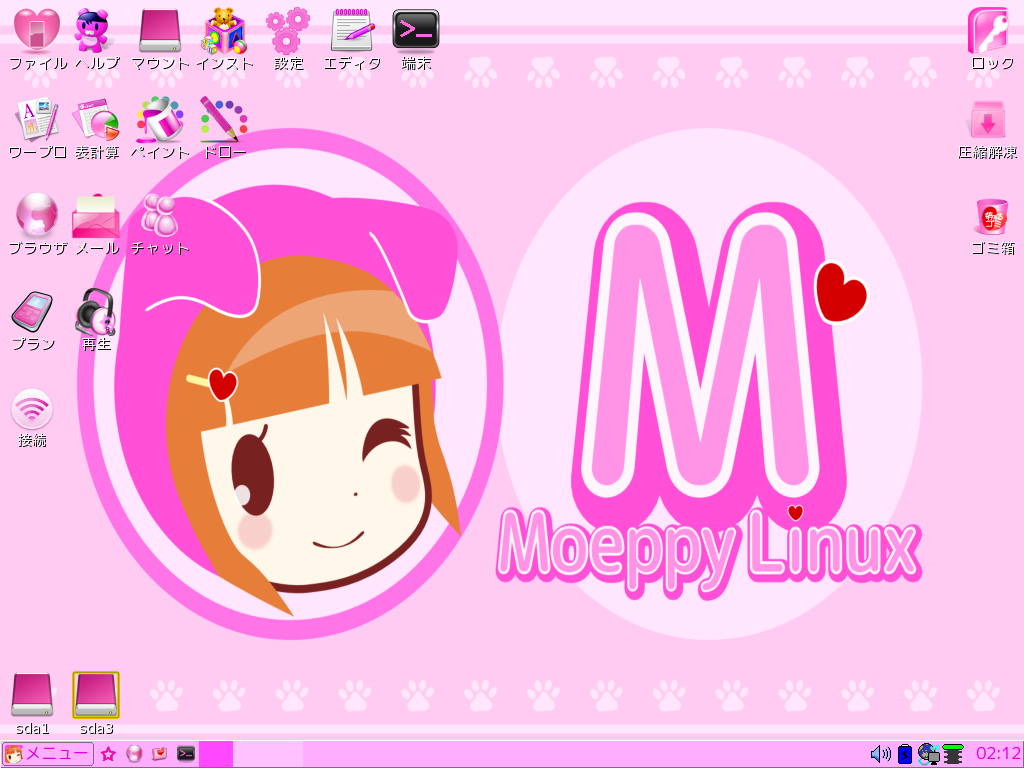Open the プラン planner icon
This screenshot has width=1024, height=768.
tap(32, 312)
